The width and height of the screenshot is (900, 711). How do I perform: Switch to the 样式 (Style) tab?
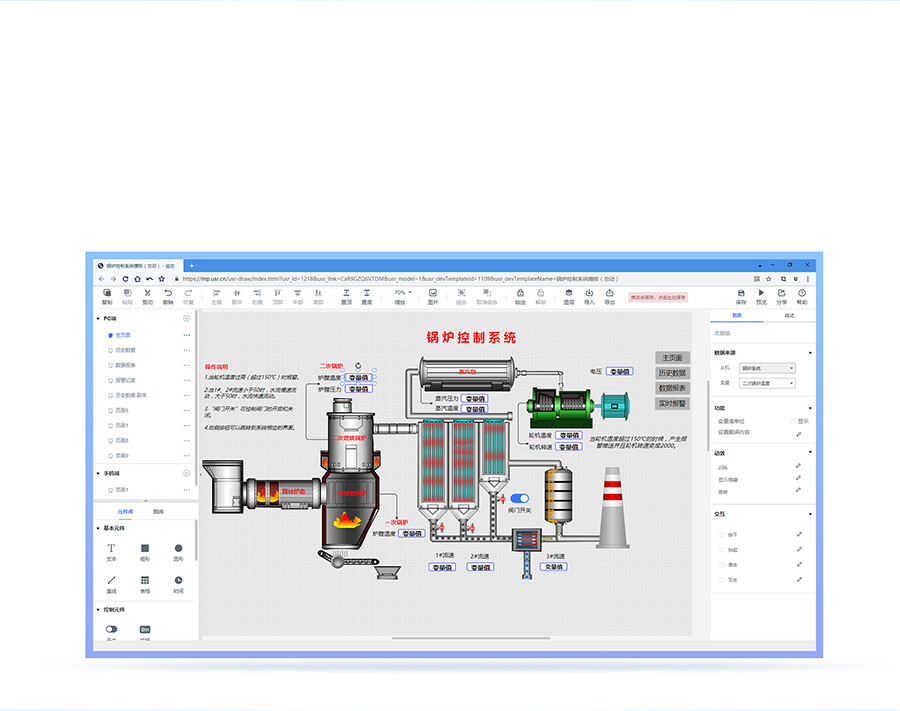click(x=789, y=315)
